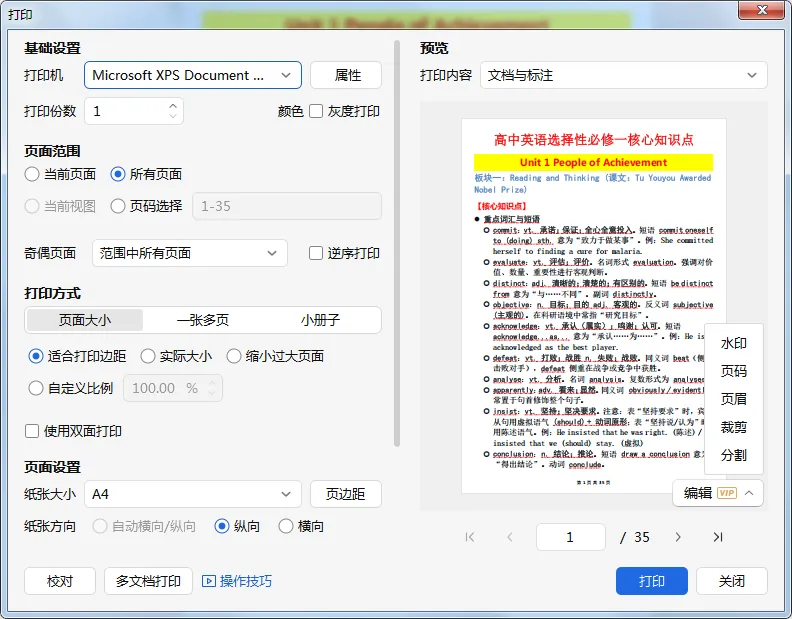Check 使用双面打印 checkbox

point(32,431)
